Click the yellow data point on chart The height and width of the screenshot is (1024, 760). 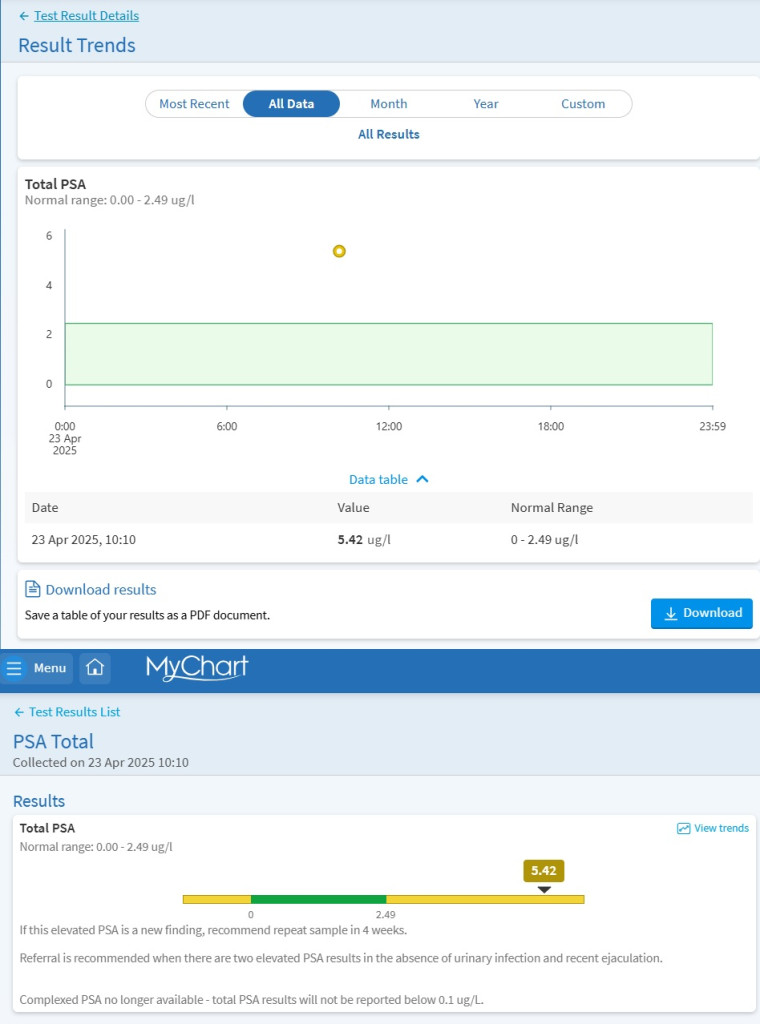pyautogui.click(x=339, y=251)
